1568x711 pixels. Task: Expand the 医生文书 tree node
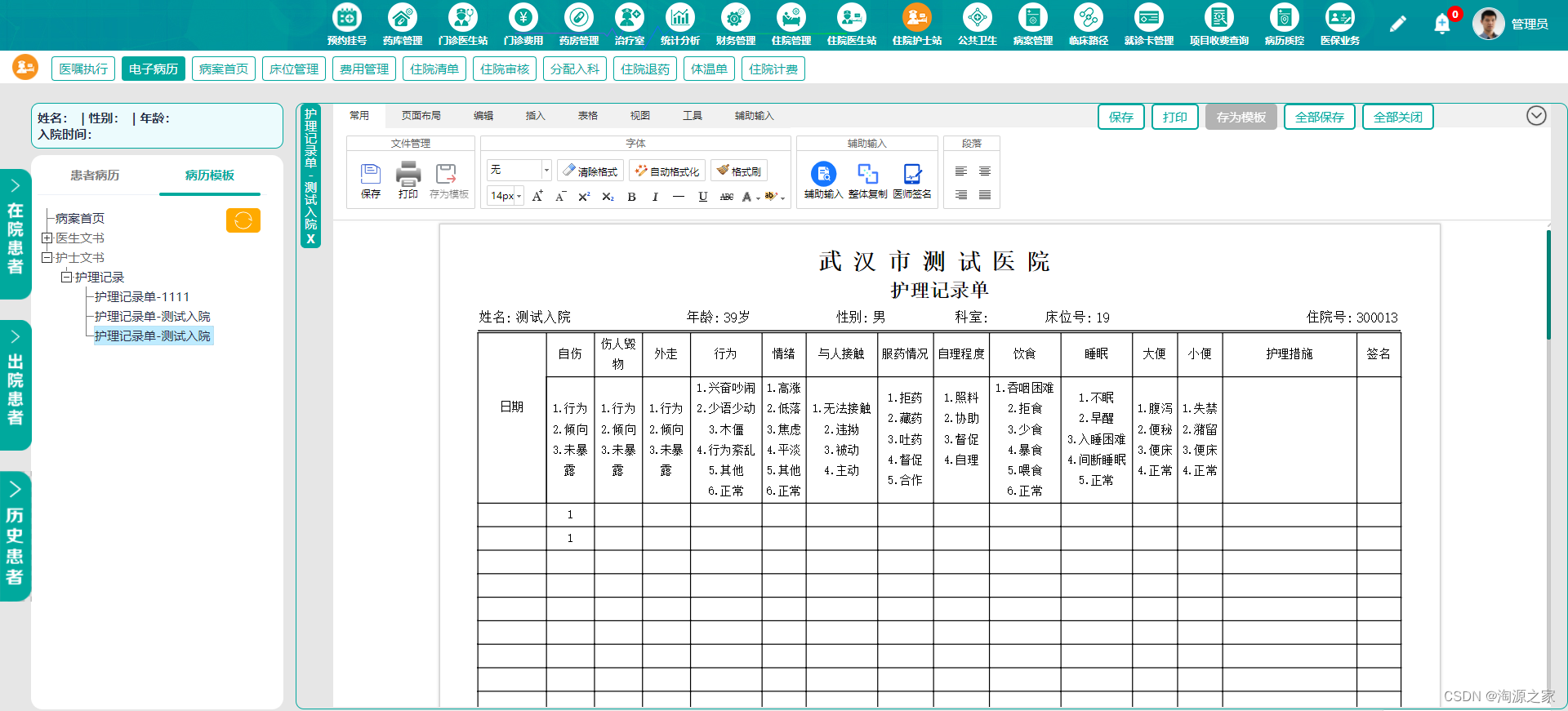(47, 238)
